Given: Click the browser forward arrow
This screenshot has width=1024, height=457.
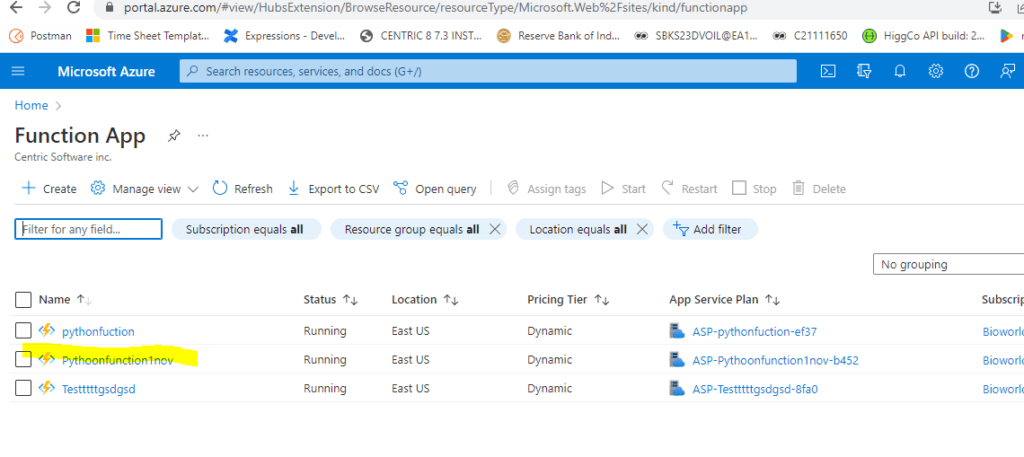Looking at the screenshot, I should click(44, 7).
